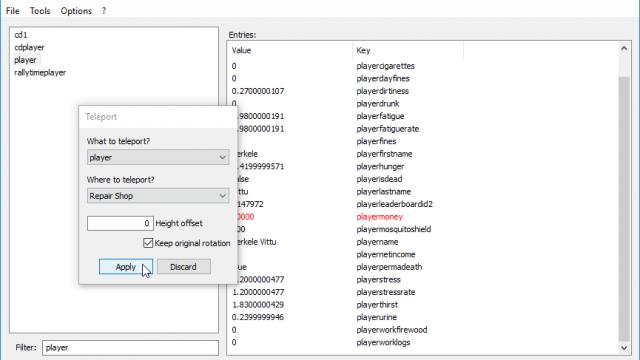Select cd1 in the list
This screenshot has height=360, width=640.
coord(21,35)
